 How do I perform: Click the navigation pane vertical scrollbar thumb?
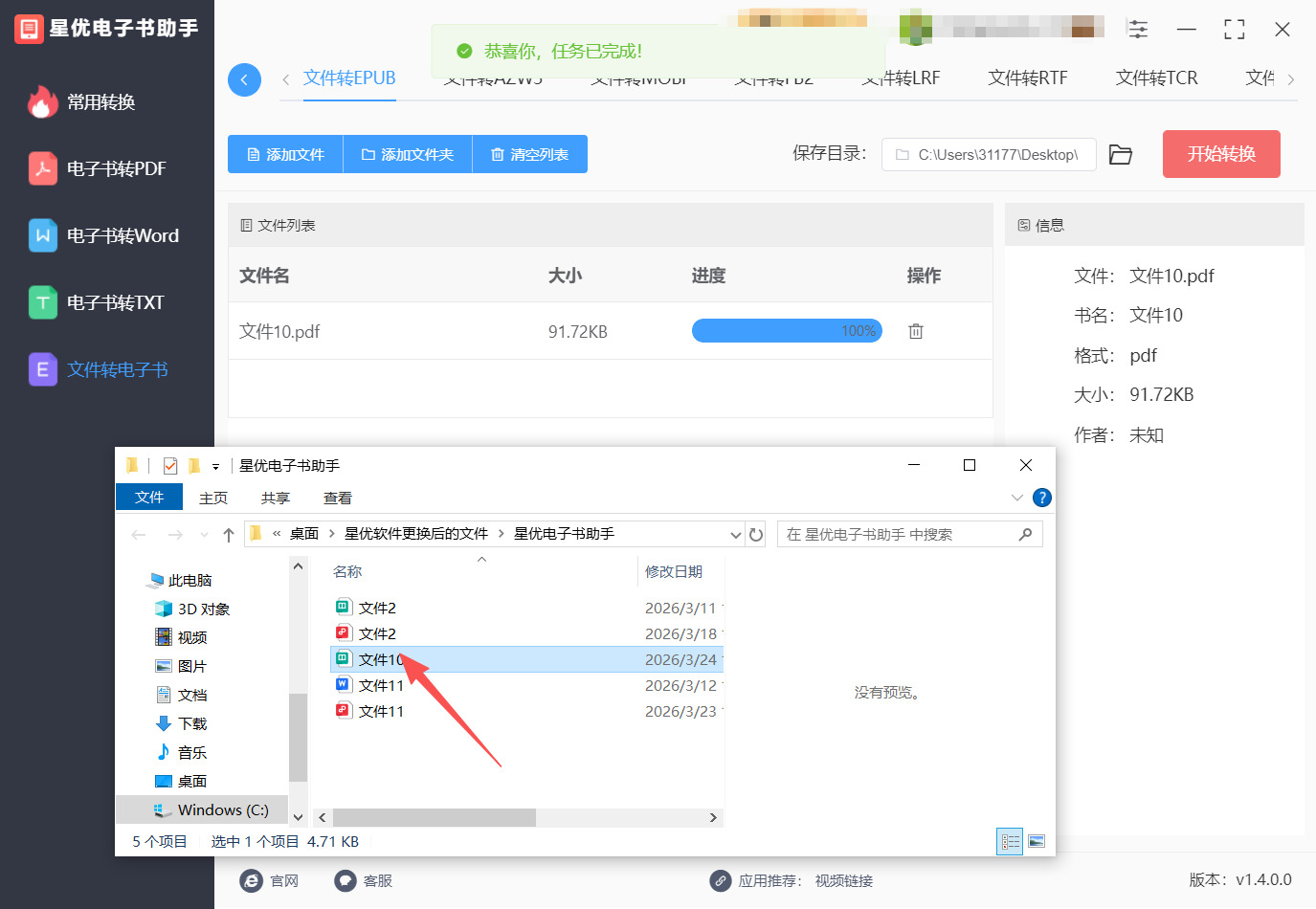[x=298, y=738]
